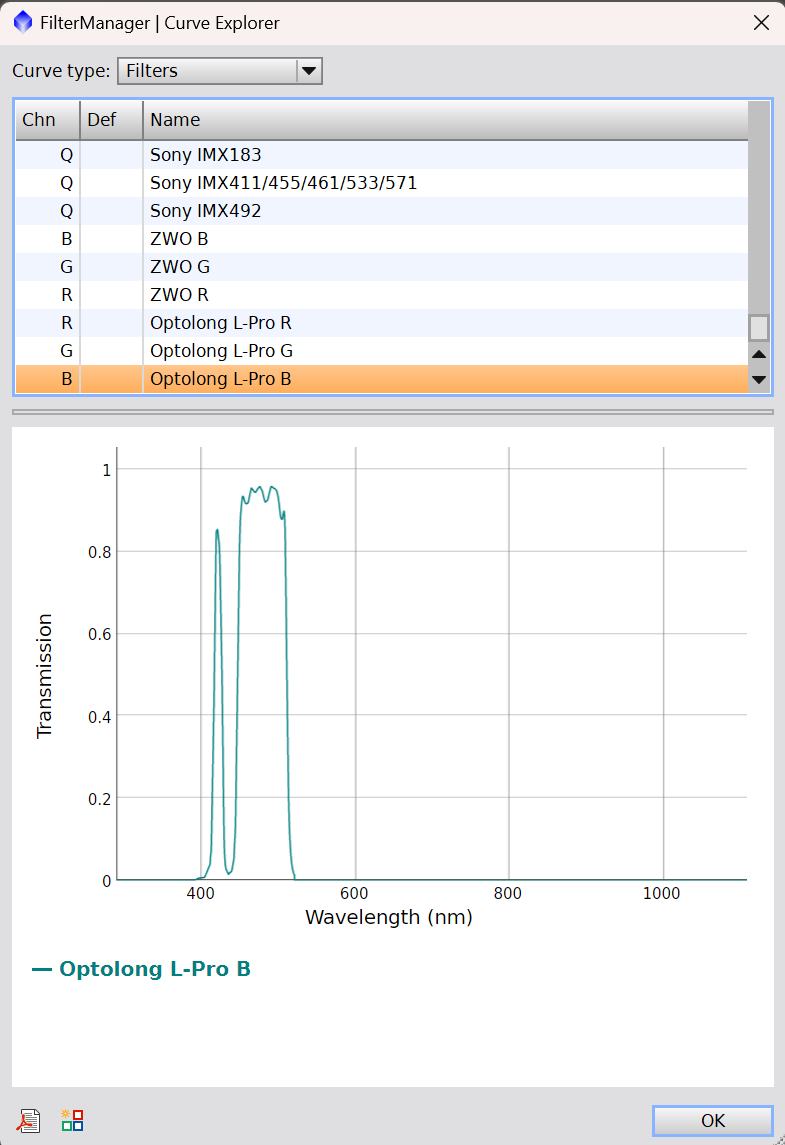Click the colored squares combine curves icon
The image size is (785, 1145).
(x=72, y=1119)
